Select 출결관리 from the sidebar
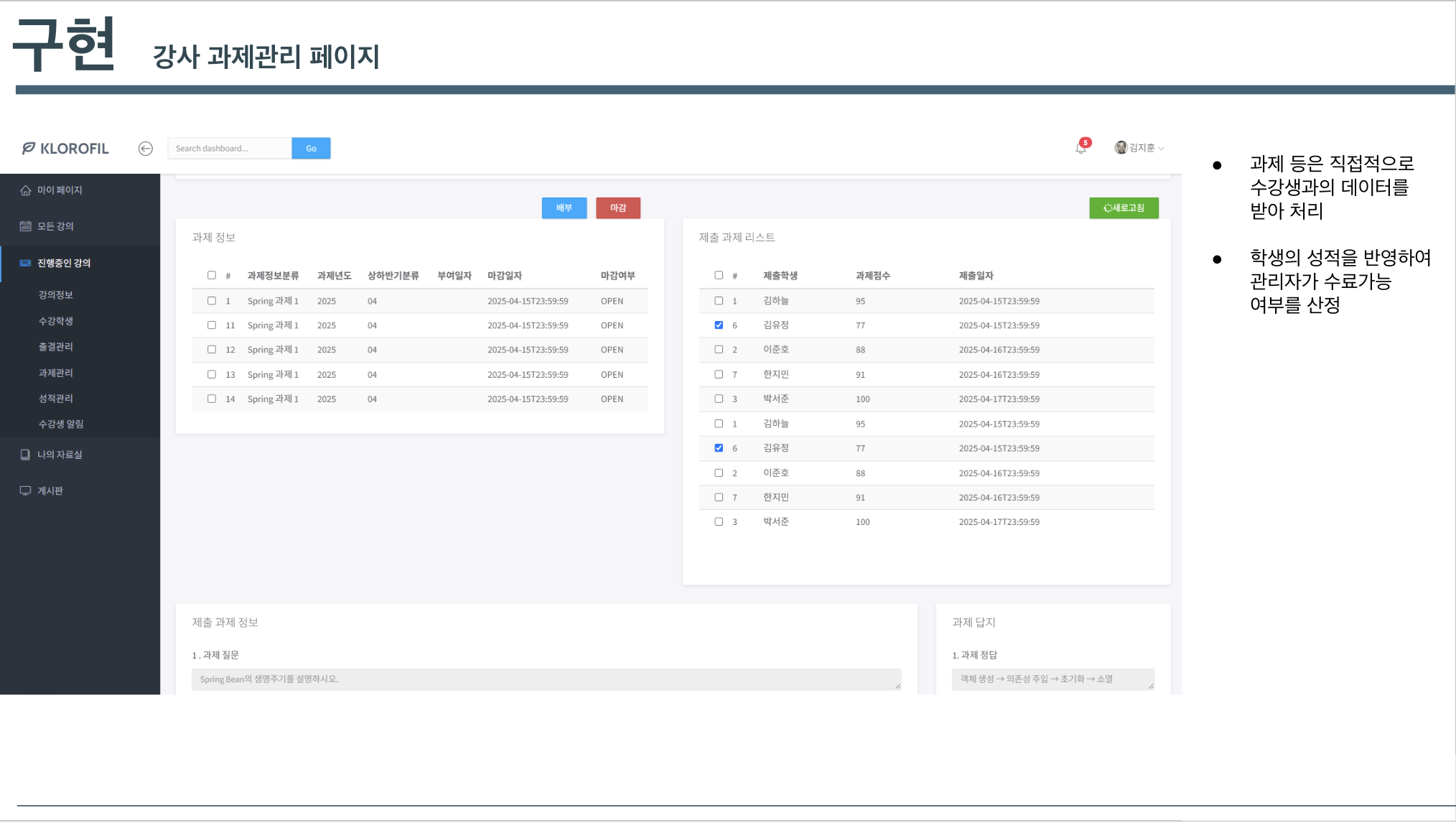1456x823 pixels. (55, 346)
